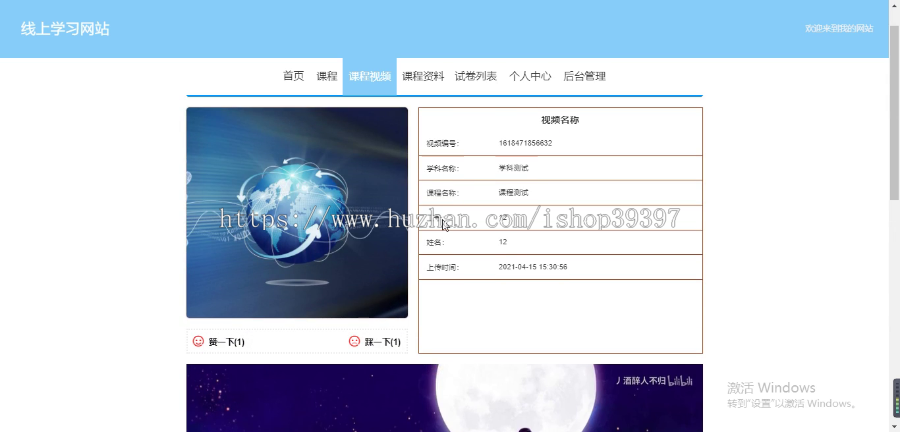This screenshot has width=900, height=432.
Task: Click the 课程测试 course name value
Action: pyautogui.click(x=513, y=193)
